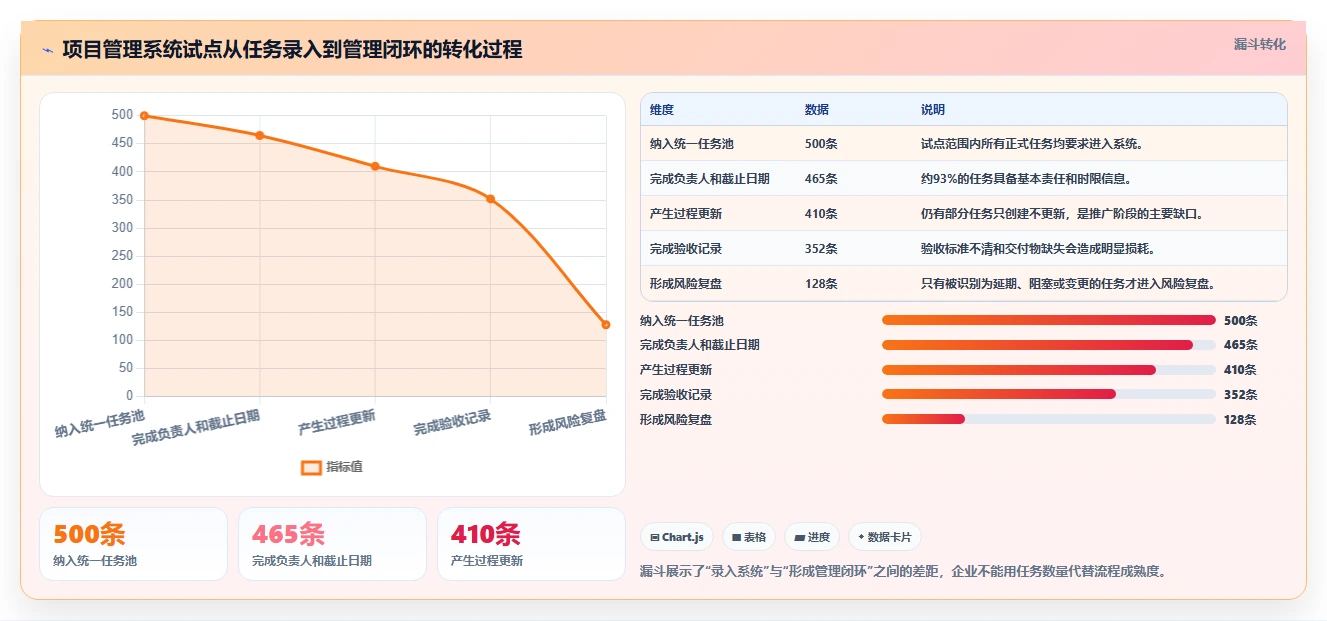Click the 漏斗转化 badge in the header

coord(1259,44)
